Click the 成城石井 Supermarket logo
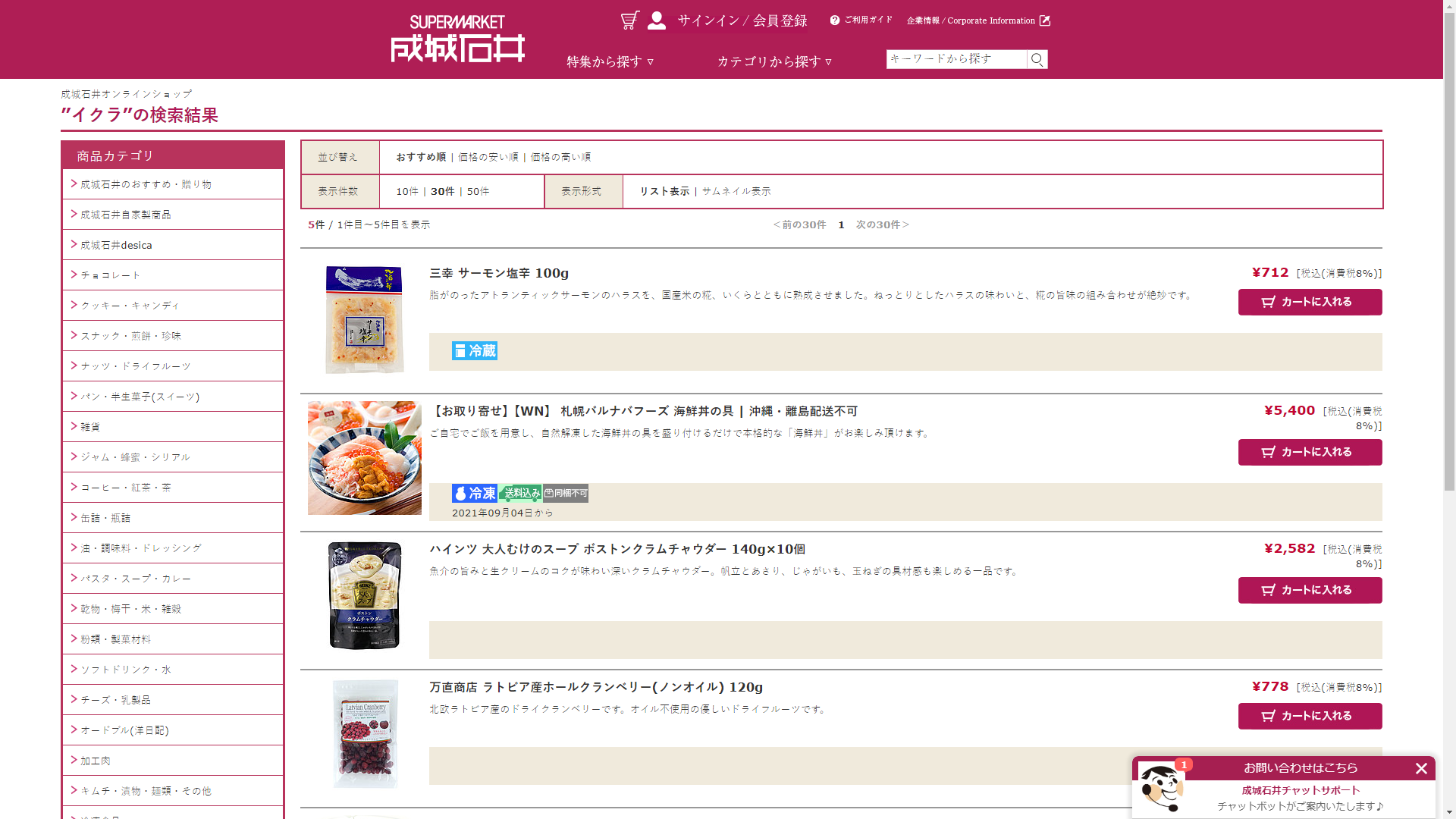Viewport: 1456px width, 819px height. pyautogui.click(x=457, y=39)
